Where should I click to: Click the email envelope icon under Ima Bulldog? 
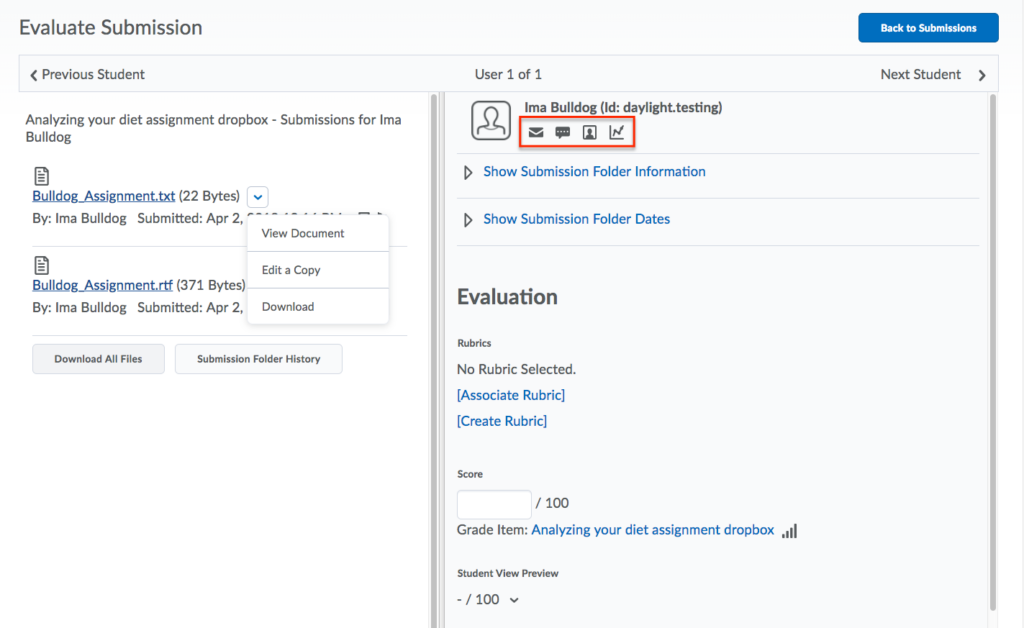coord(537,132)
